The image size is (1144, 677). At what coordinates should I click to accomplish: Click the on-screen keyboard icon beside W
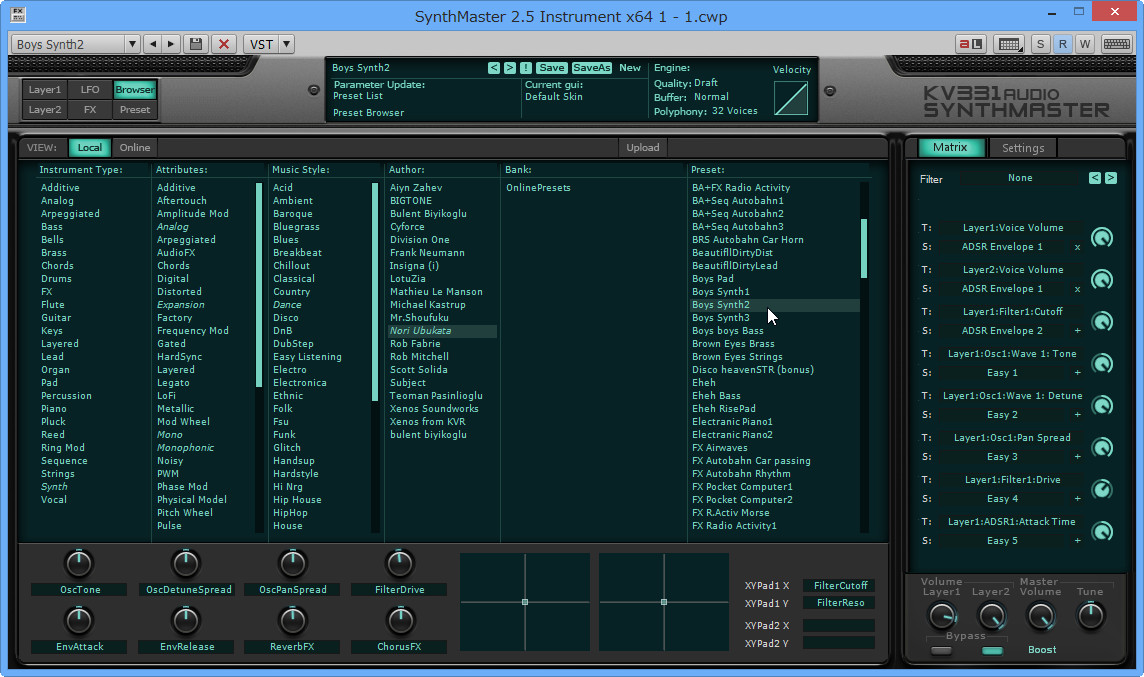[1116, 44]
